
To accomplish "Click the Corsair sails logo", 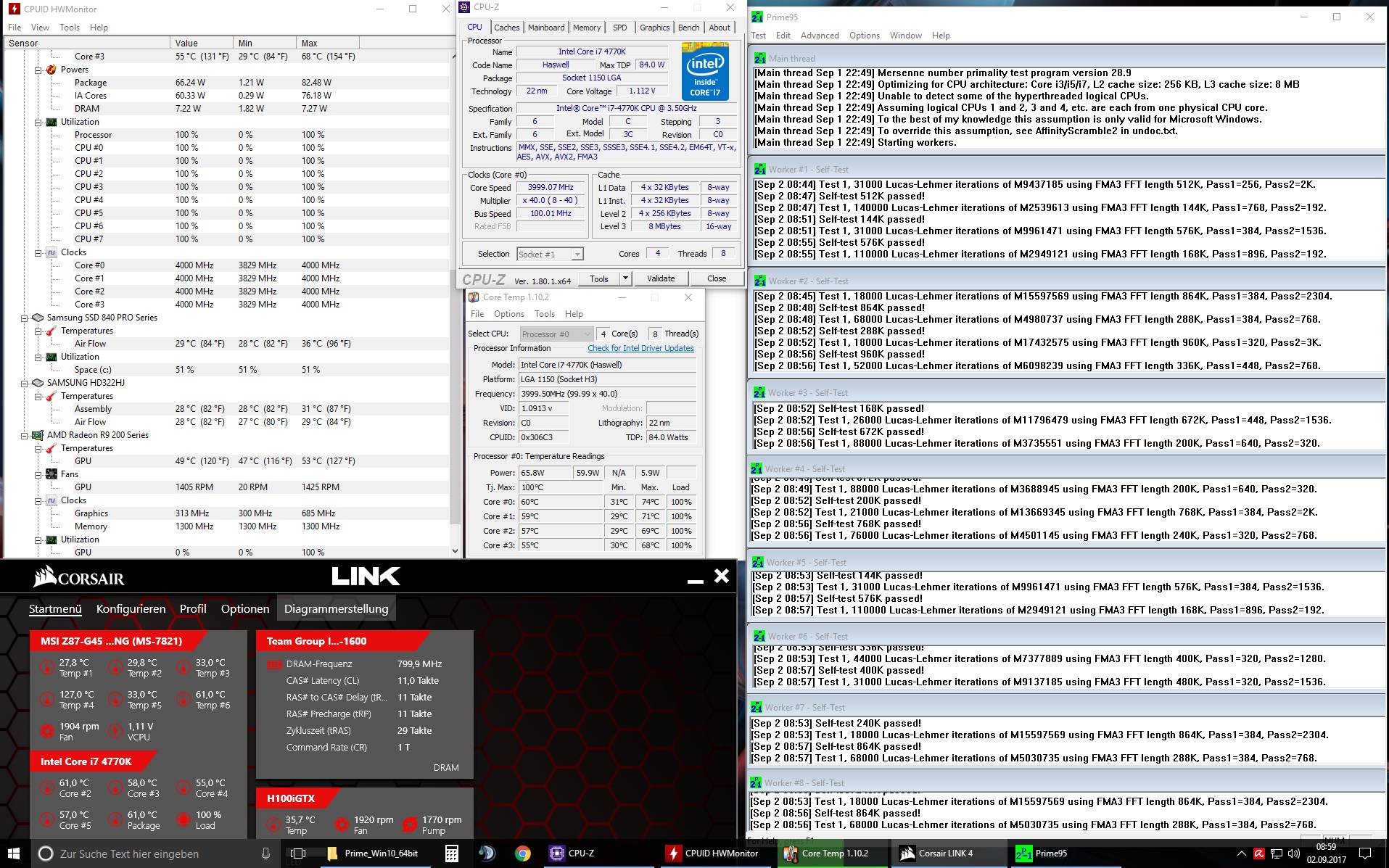I will point(45,576).
